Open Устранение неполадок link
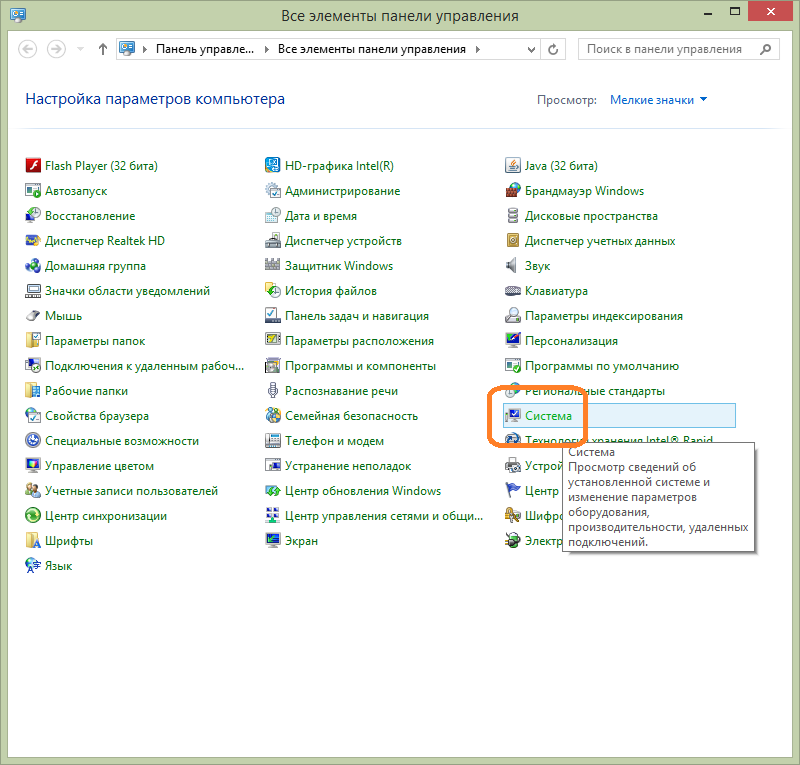The width and height of the screenshot is (800, 765). (348, 466)
